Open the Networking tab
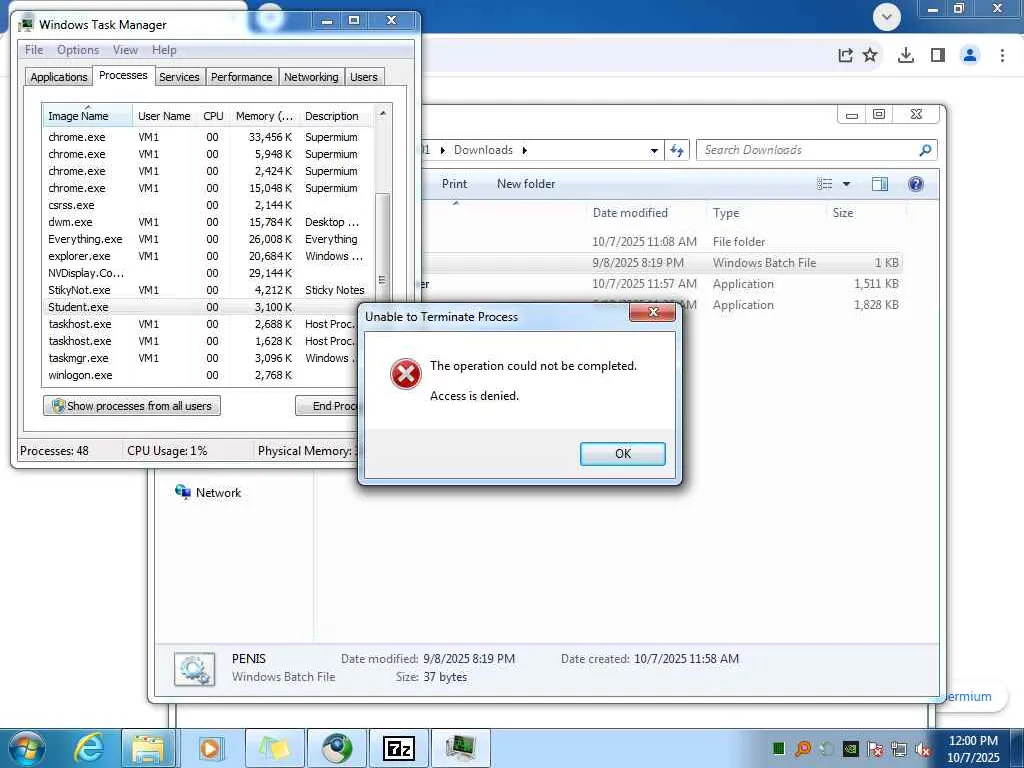 311,76
